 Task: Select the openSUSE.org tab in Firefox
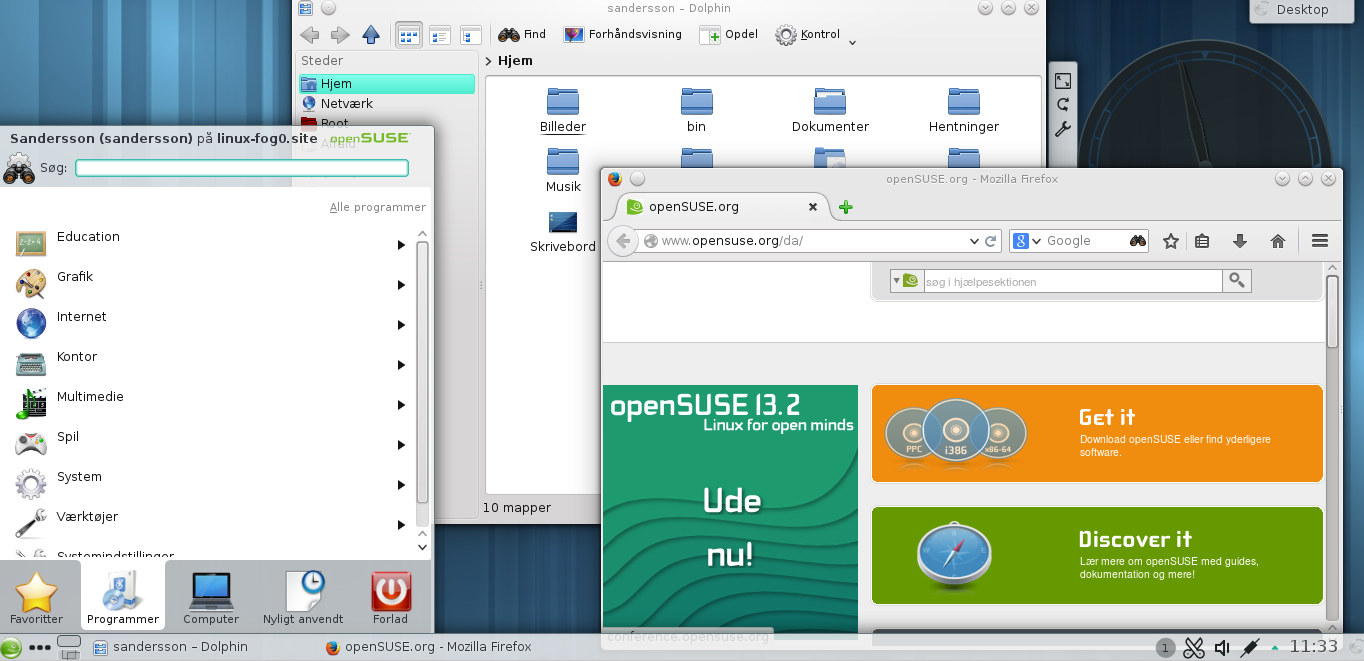[718, 207]
